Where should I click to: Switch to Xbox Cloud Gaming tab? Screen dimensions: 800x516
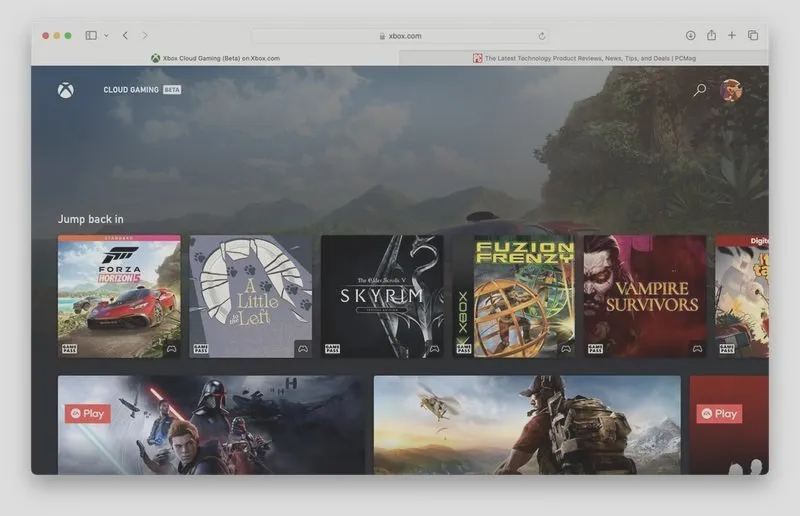point(215,58)
